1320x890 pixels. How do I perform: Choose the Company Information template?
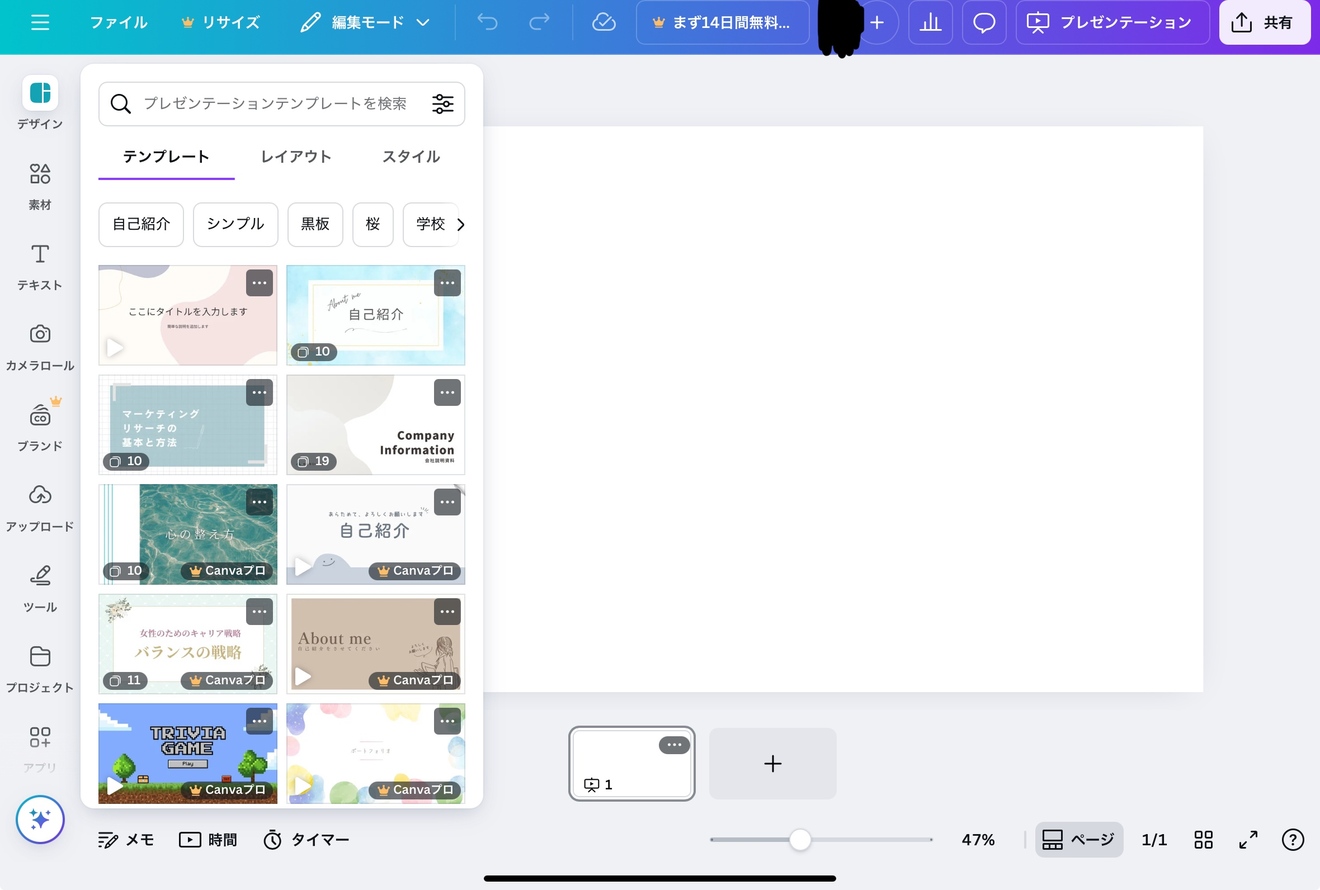(375, 425)
